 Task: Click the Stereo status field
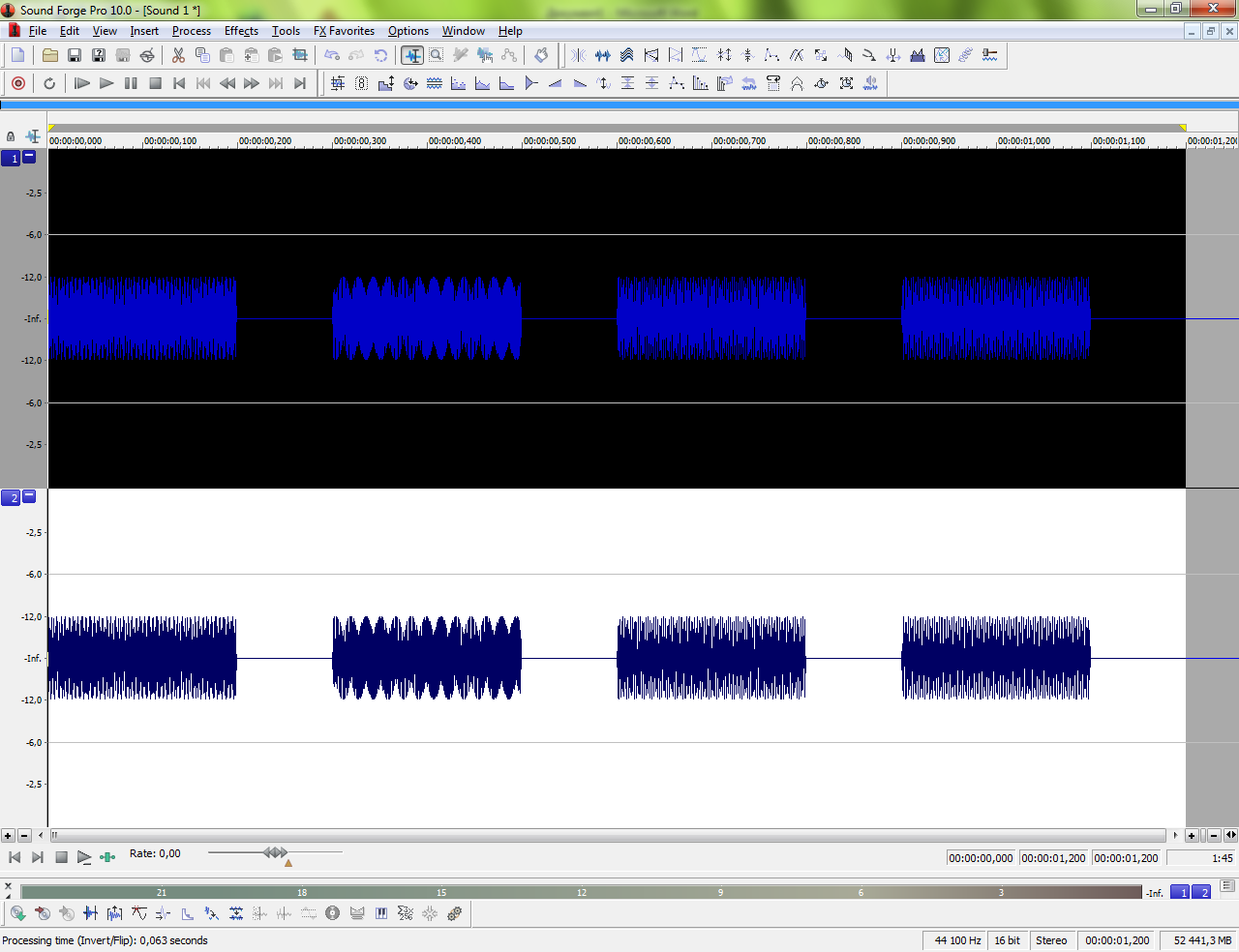[x=1050, y=940]
